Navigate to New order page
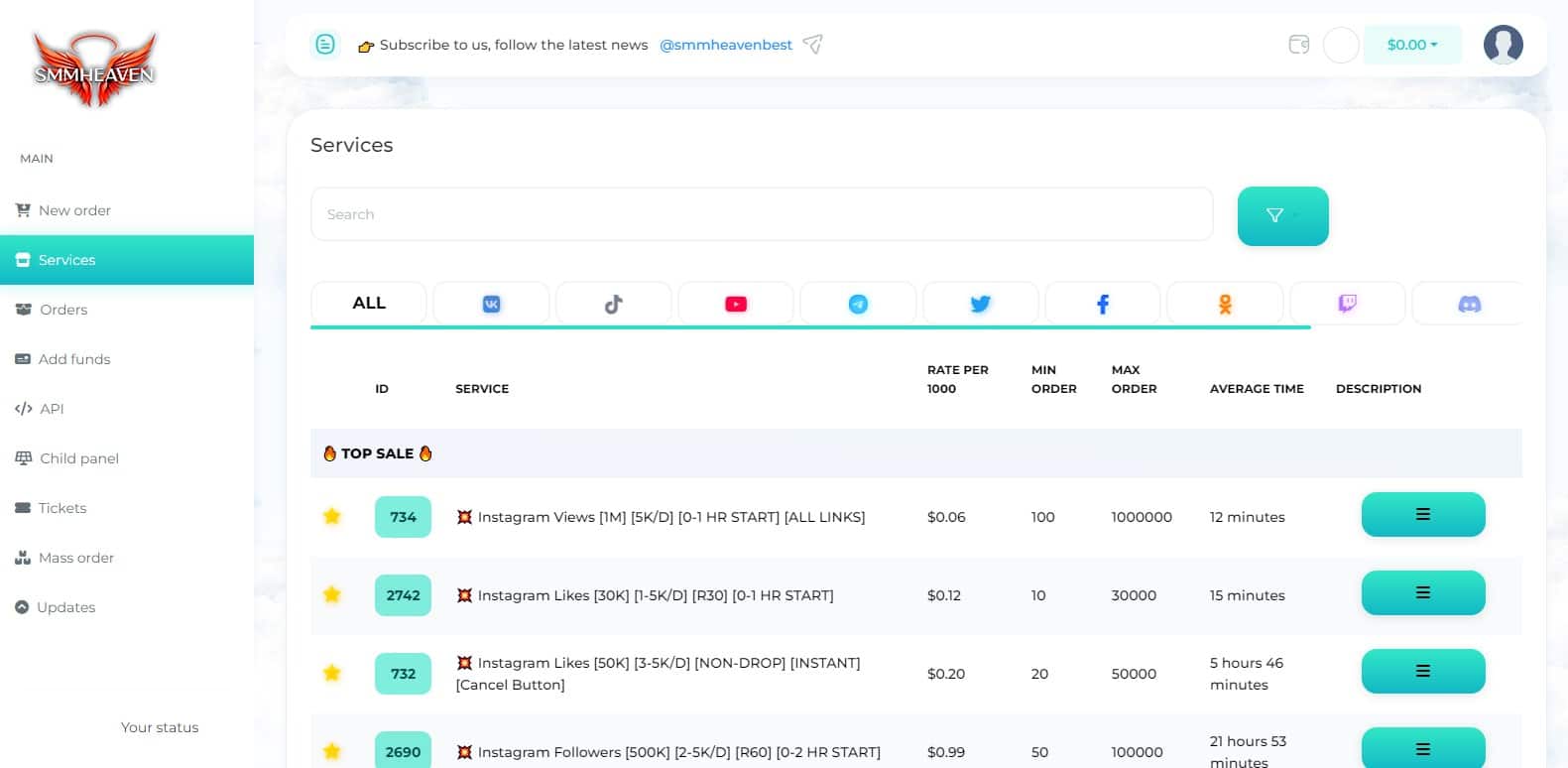This screenshot has height=768, width=1568. 74,210
